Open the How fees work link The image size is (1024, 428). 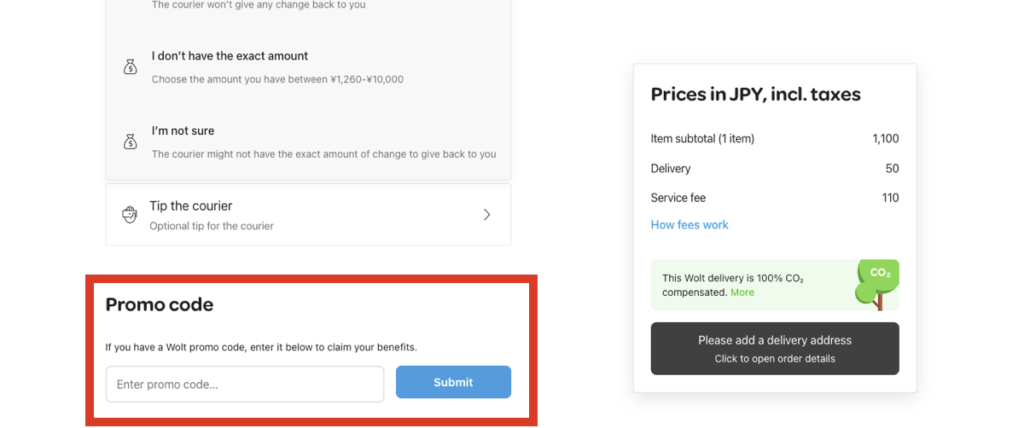689,225
